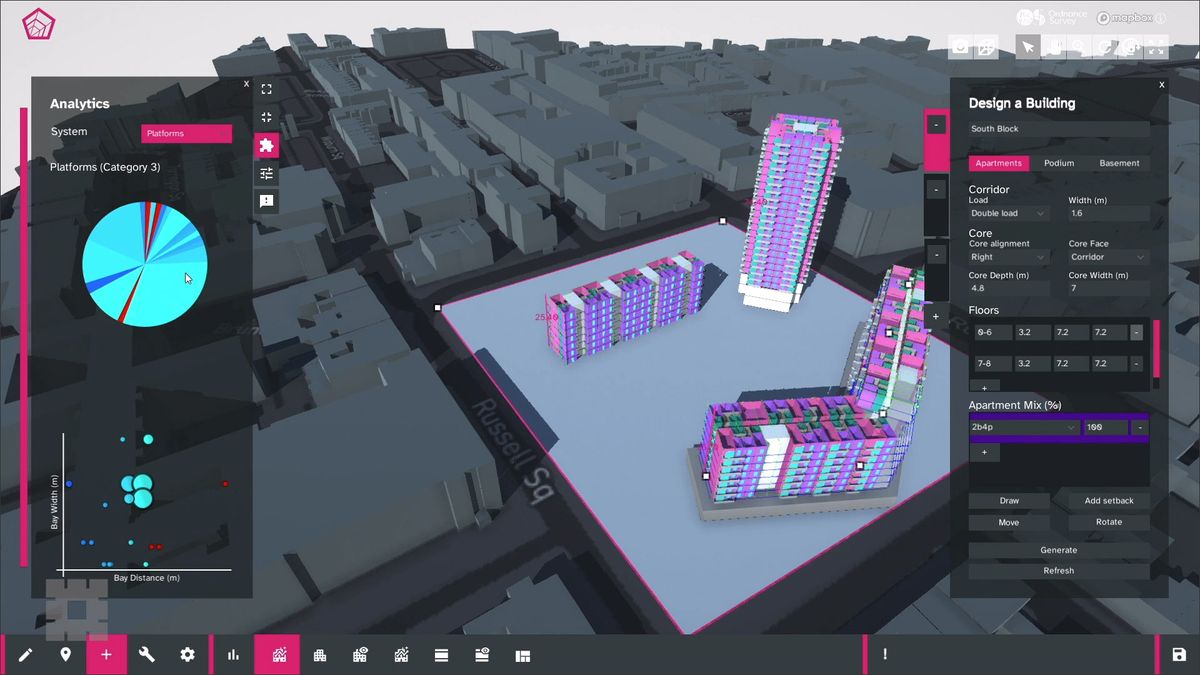This screenshot has height=675, width=1200.
Task: Edit the South Block name field
Action: (1060, 128)
